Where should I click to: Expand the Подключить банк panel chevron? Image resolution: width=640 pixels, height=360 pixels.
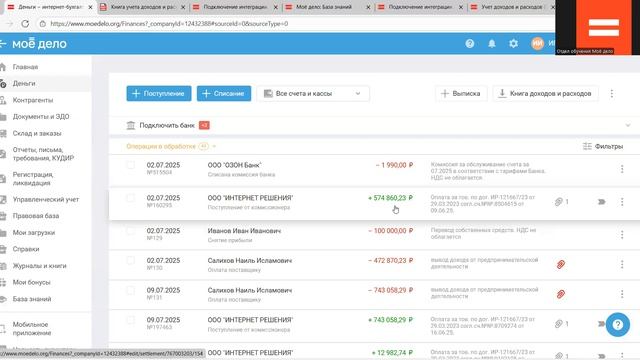[628, 125]
